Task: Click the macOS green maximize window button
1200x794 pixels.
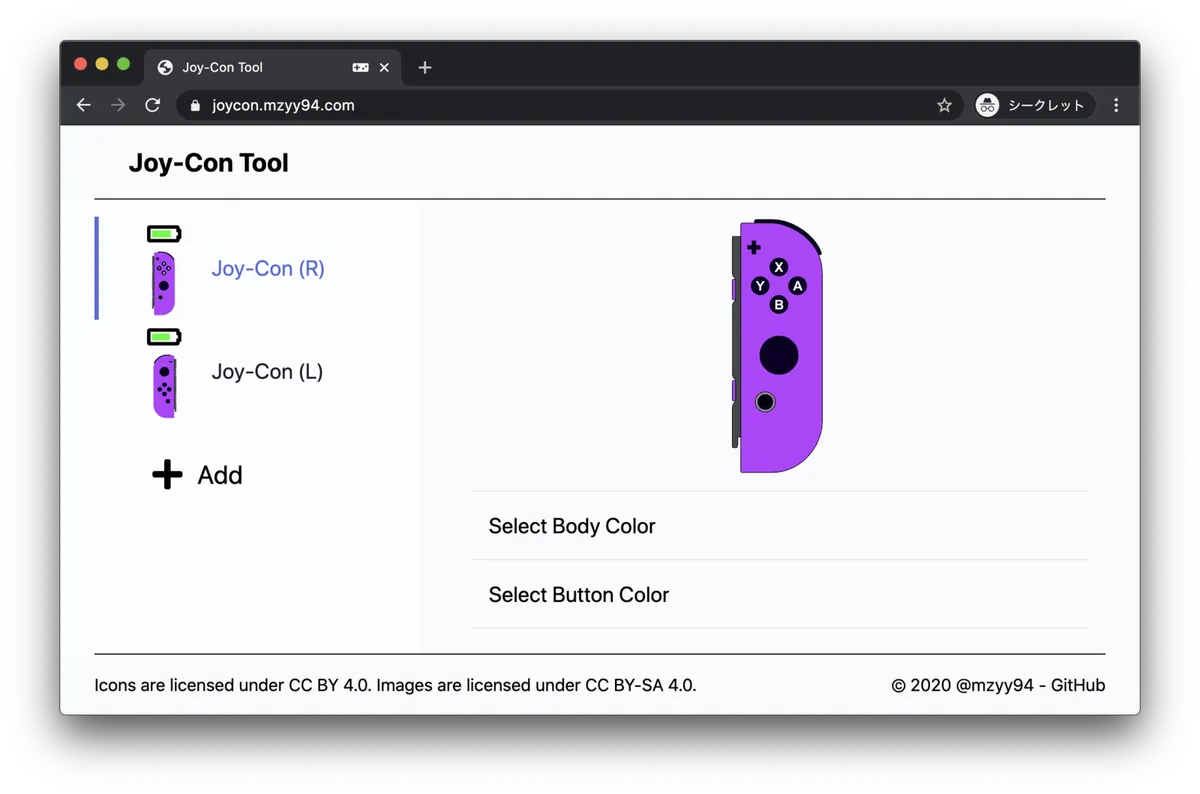Action: tap(124, 64)
